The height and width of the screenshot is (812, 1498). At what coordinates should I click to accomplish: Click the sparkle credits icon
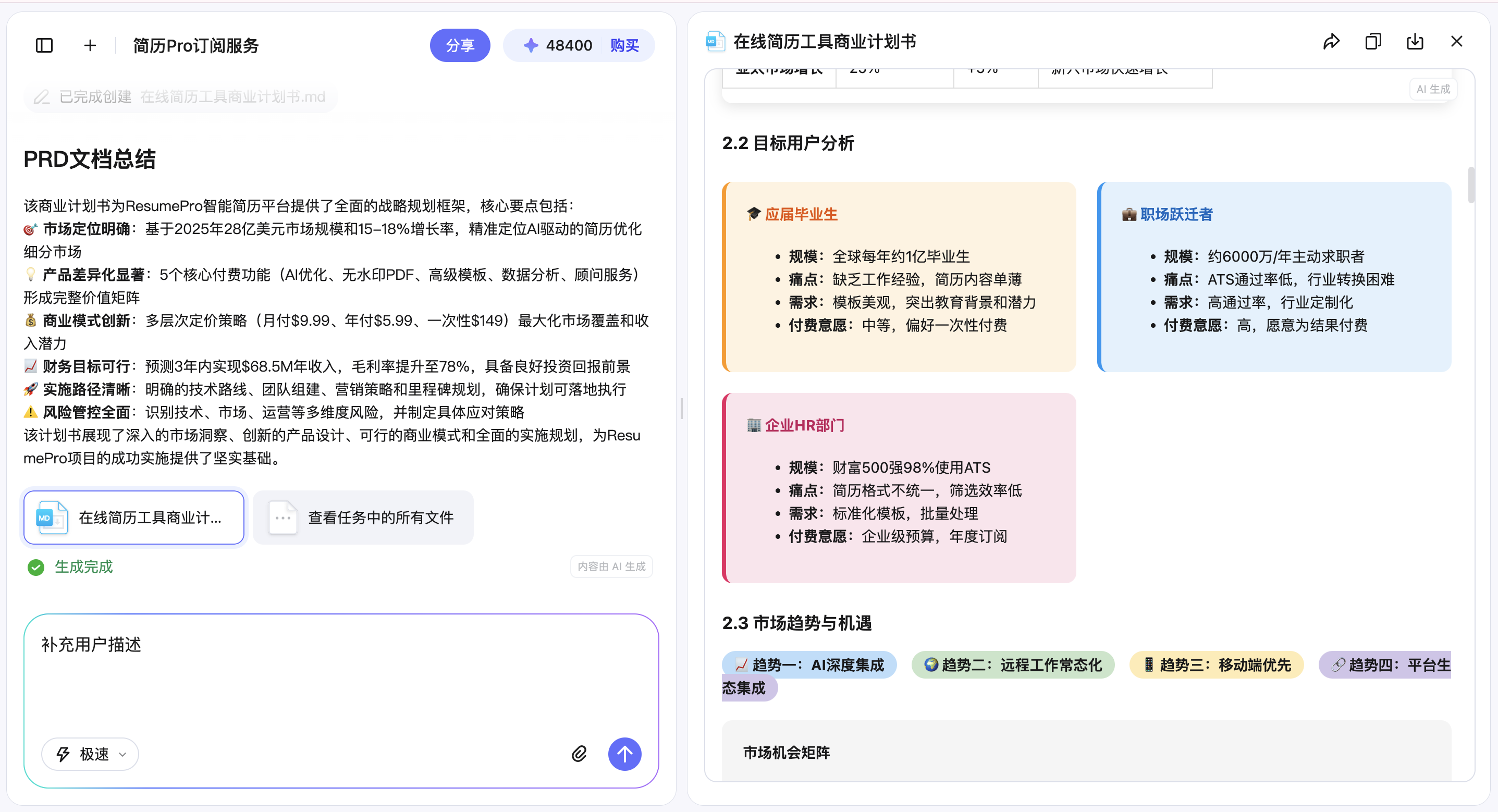pyautogui.click(x=531, y=45)
